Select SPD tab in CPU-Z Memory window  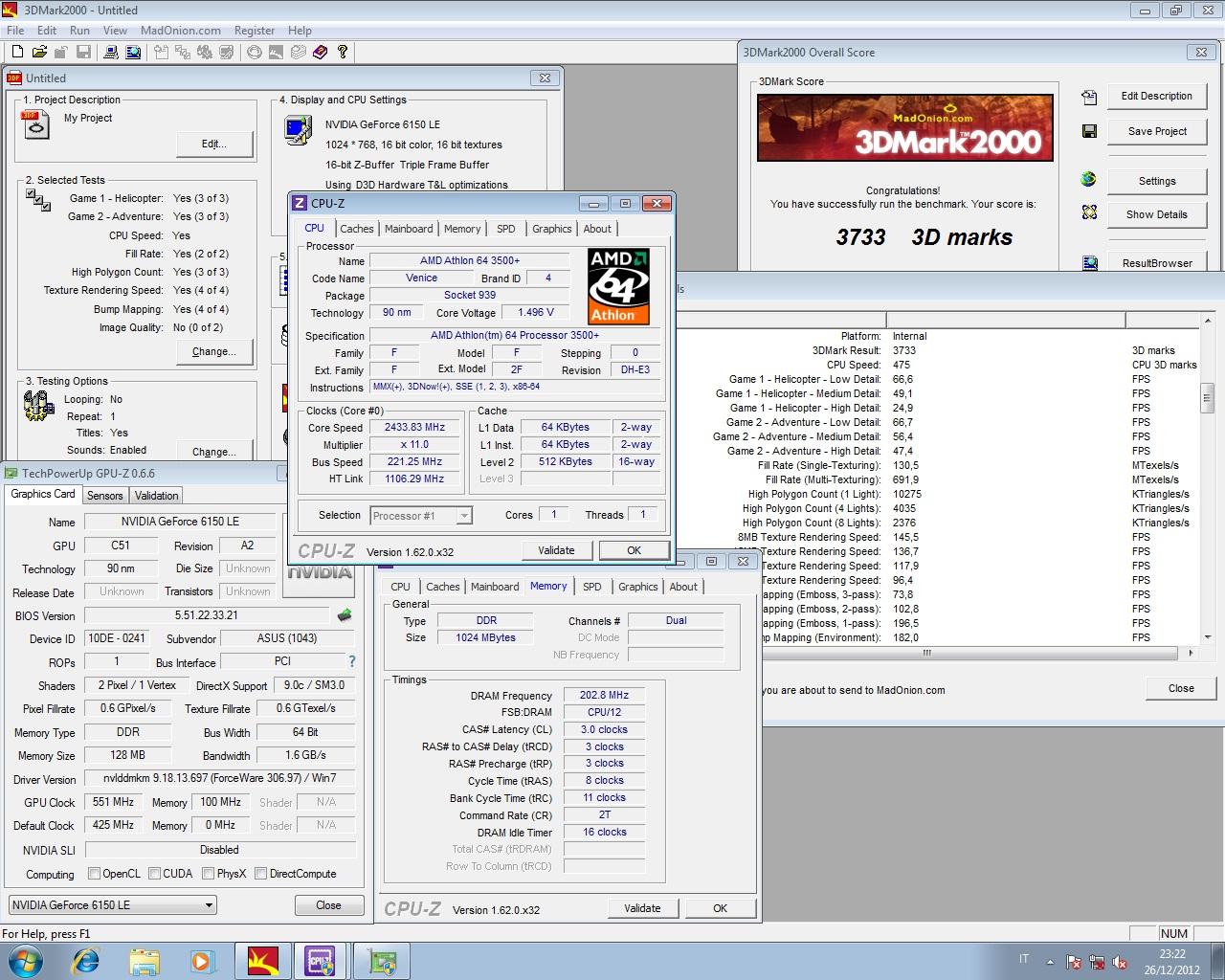592,587
